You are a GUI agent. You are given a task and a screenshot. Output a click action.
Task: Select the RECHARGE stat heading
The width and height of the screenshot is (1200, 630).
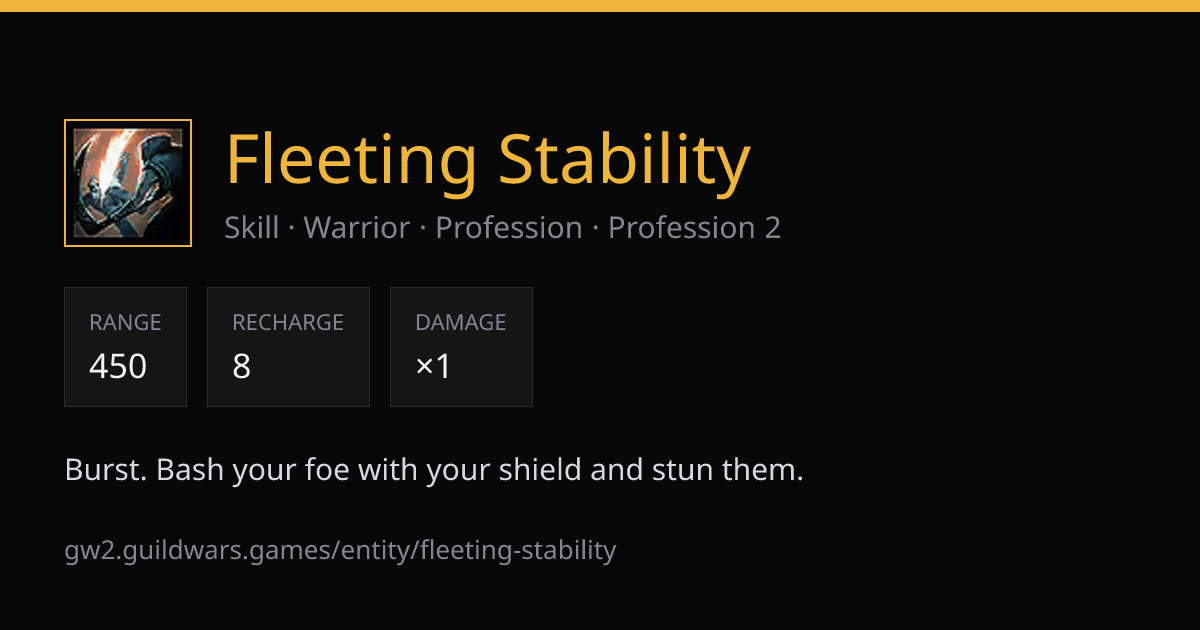[288, 323]
